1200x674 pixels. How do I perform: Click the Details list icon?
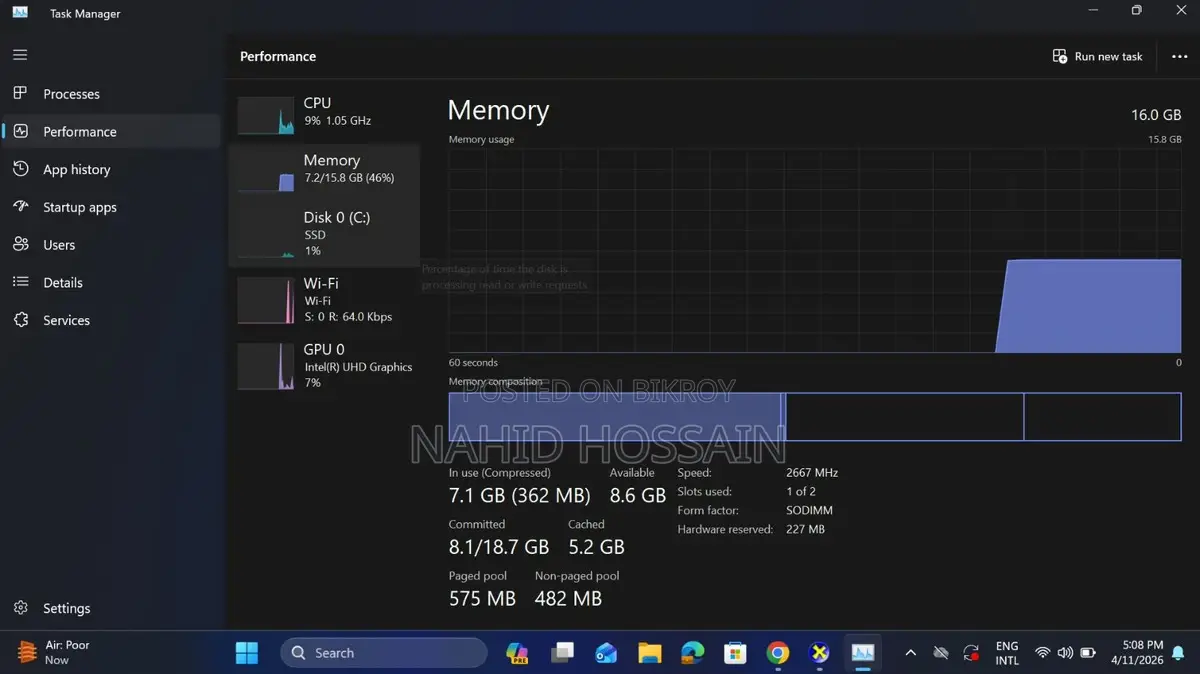20,282
